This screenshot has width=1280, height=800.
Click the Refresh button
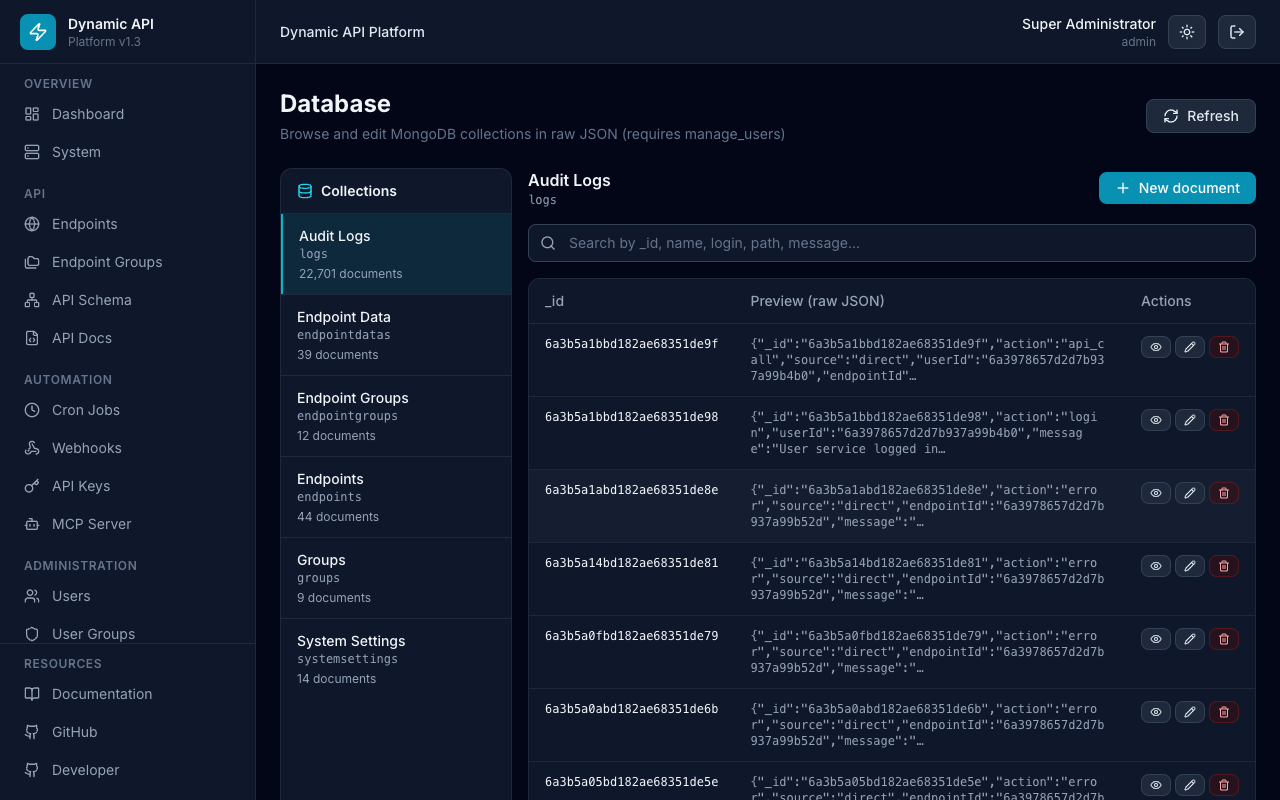point(1201,116)
